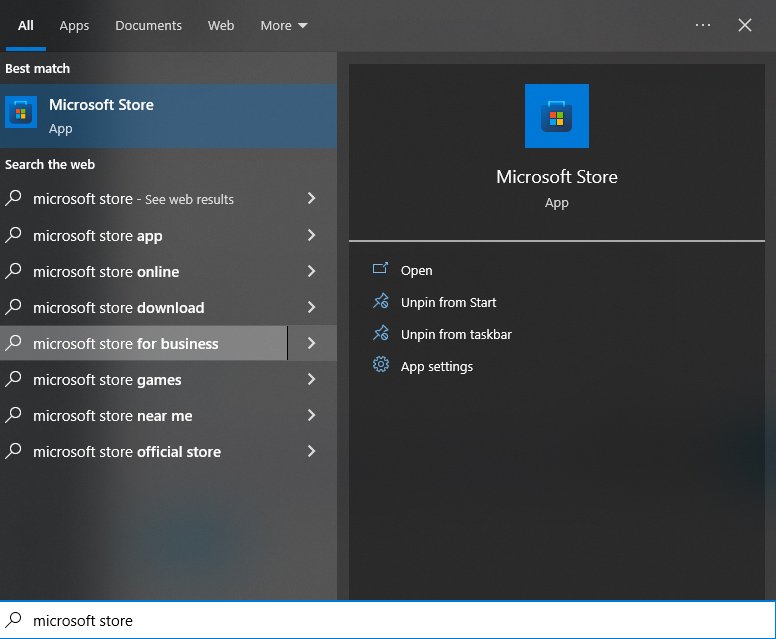
Task: Click the App settings gear icon
Action: [381, 364]
